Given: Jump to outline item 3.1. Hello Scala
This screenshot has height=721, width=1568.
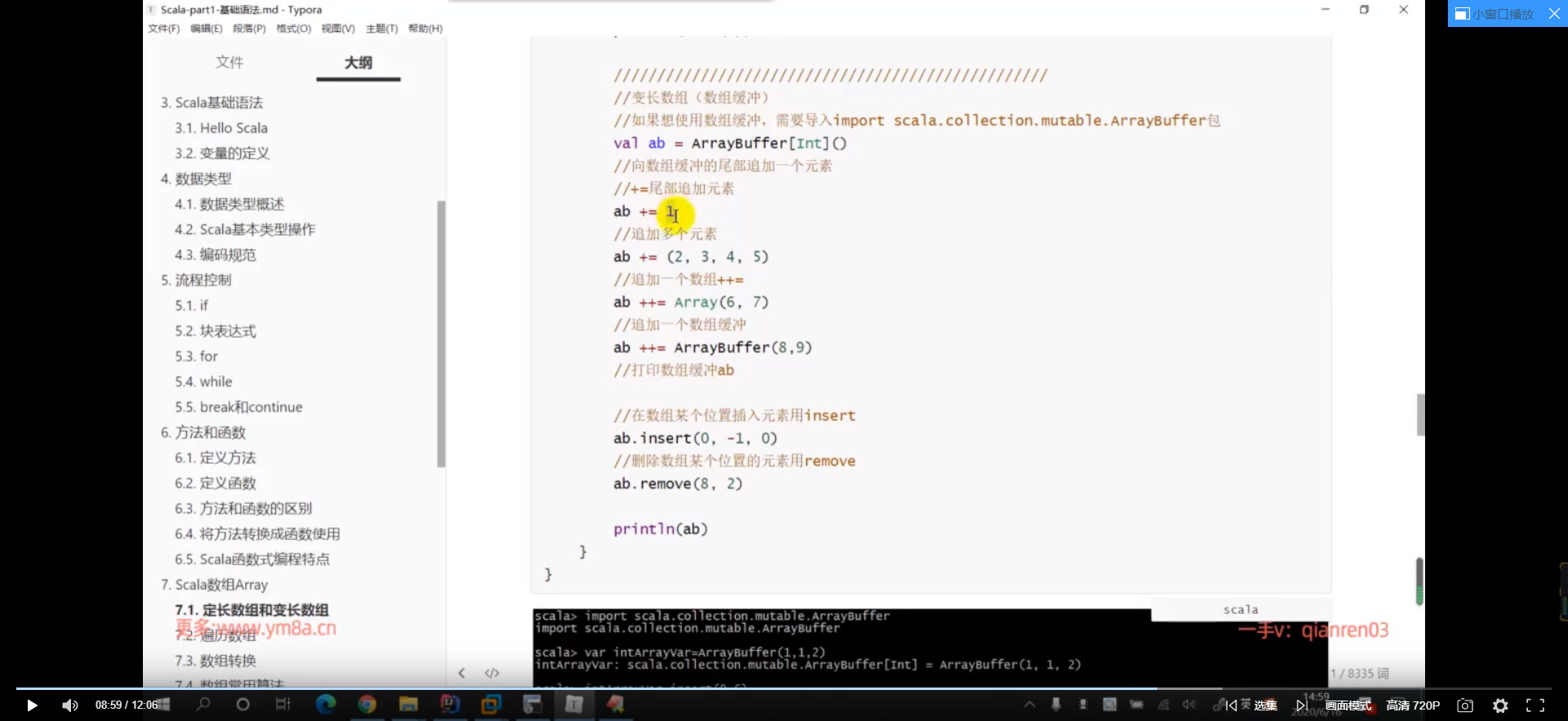Looking at the screenshot, I should coord(220,128).
